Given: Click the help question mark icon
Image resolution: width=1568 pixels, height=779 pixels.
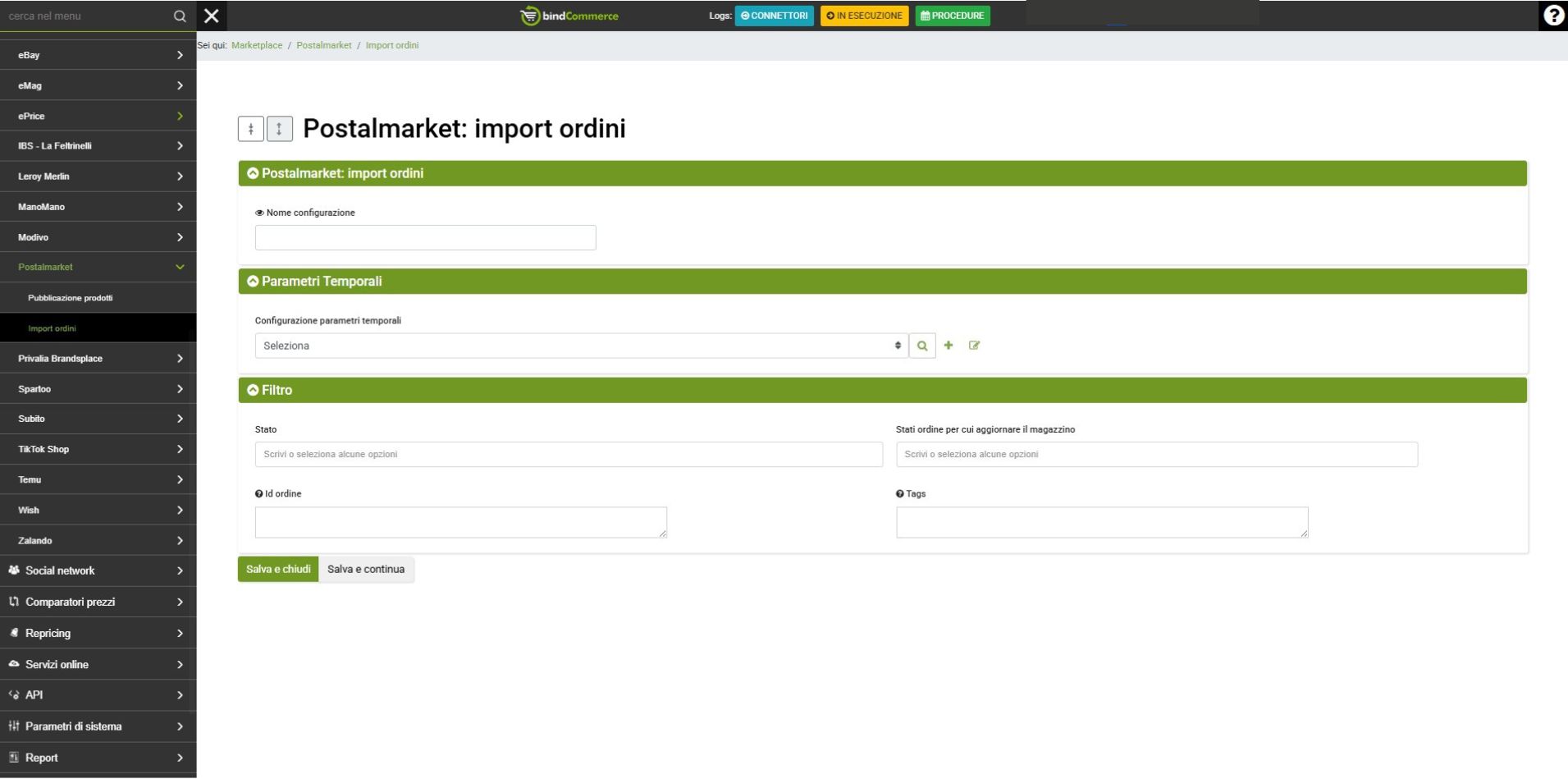Looking at the screenshot, I should pos(1552,16).
